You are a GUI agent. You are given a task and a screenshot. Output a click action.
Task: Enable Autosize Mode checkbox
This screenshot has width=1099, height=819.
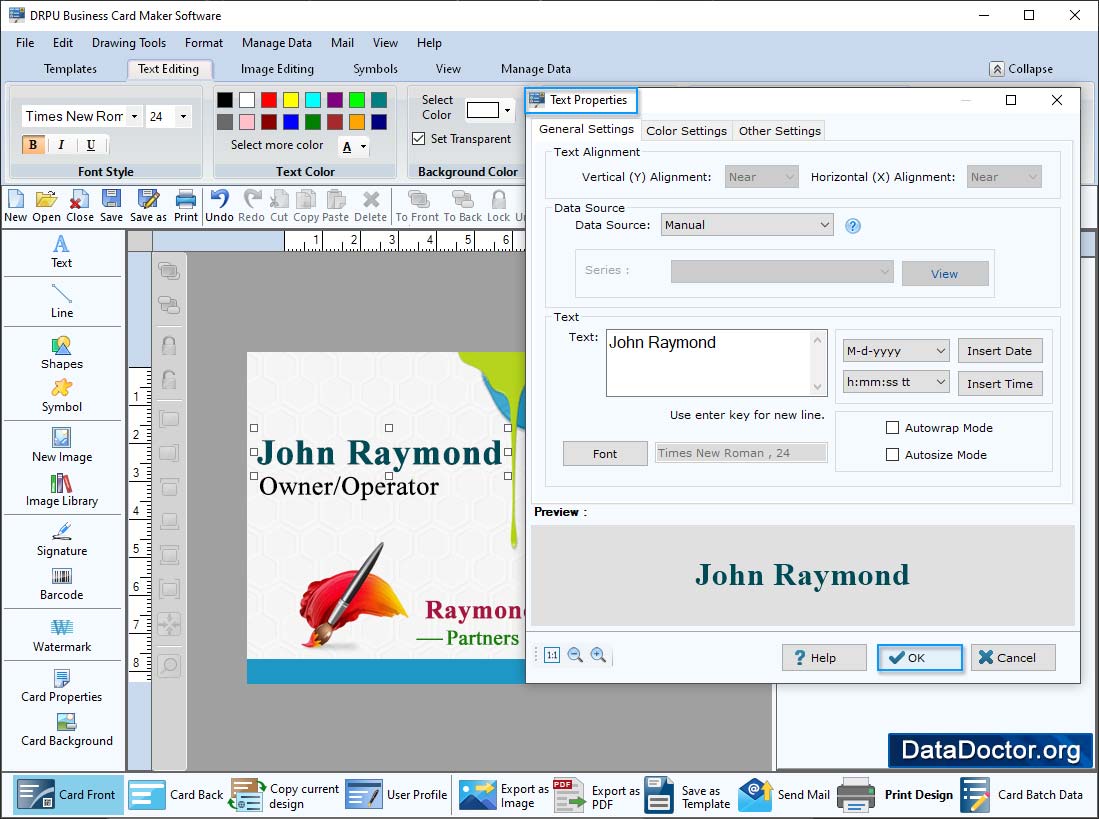(892, 455)
